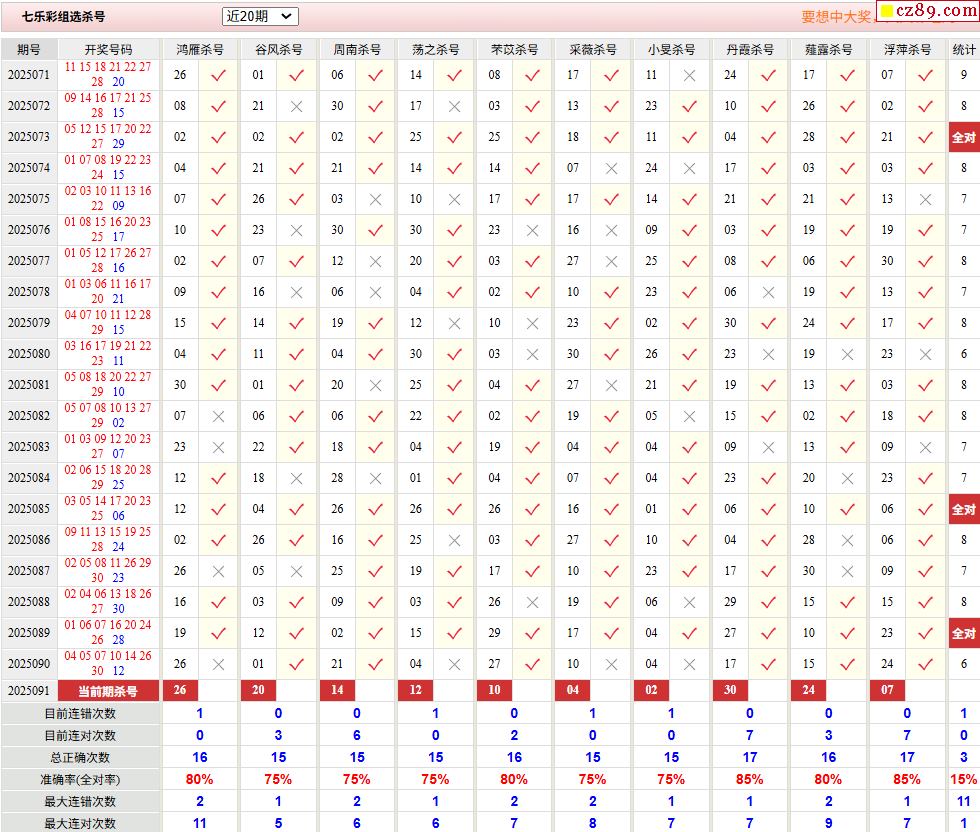Image resolution: width=980 pixels, height=832 pixels.
Task: Open the 近20期 period dropdown
Action: click(260, 16)
